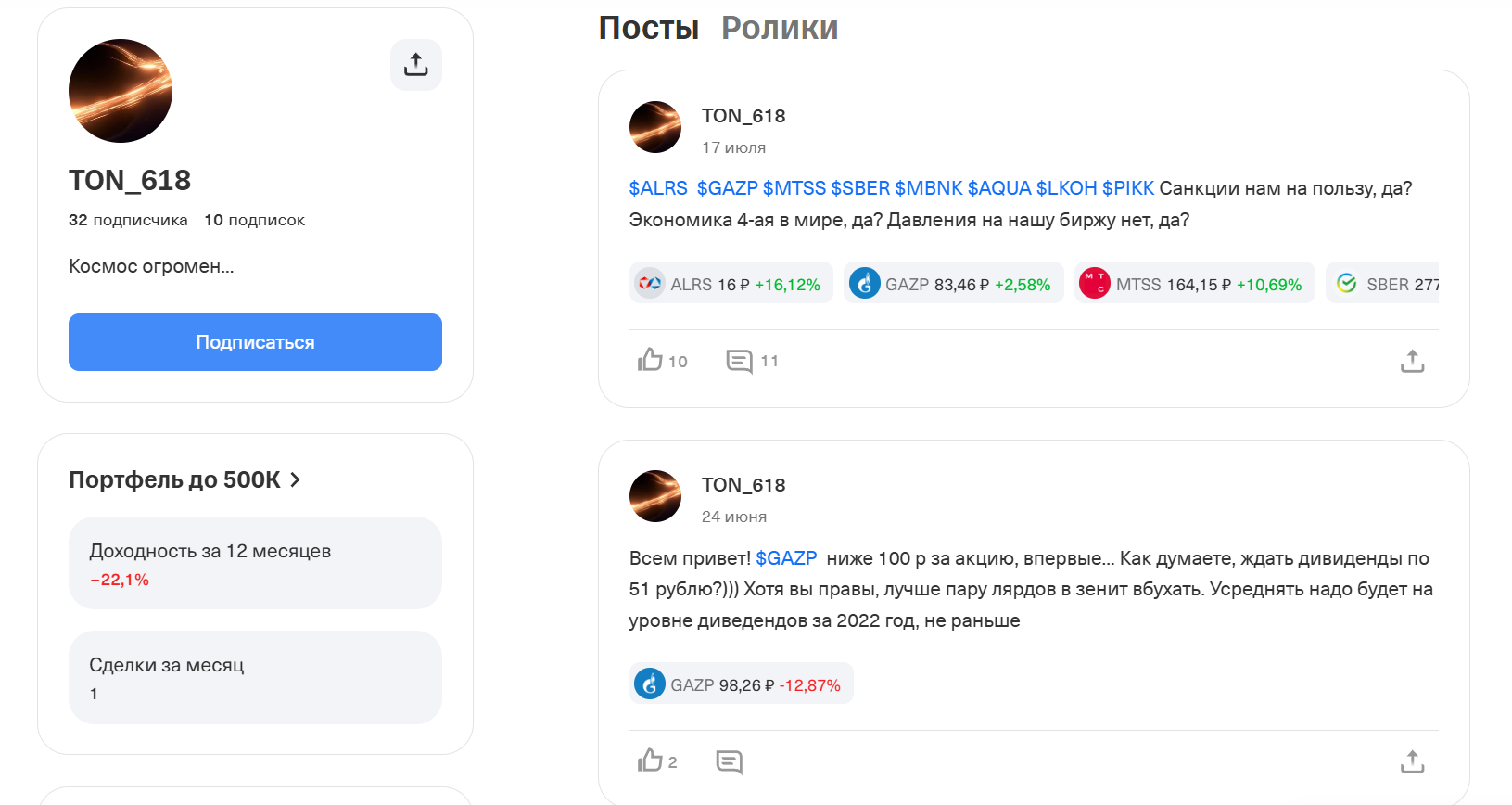The height and width of the screenshot is (805, 1512).
Task: Open the MTSS 164,15 ₽ stock chip
Action: [1194, 283]
